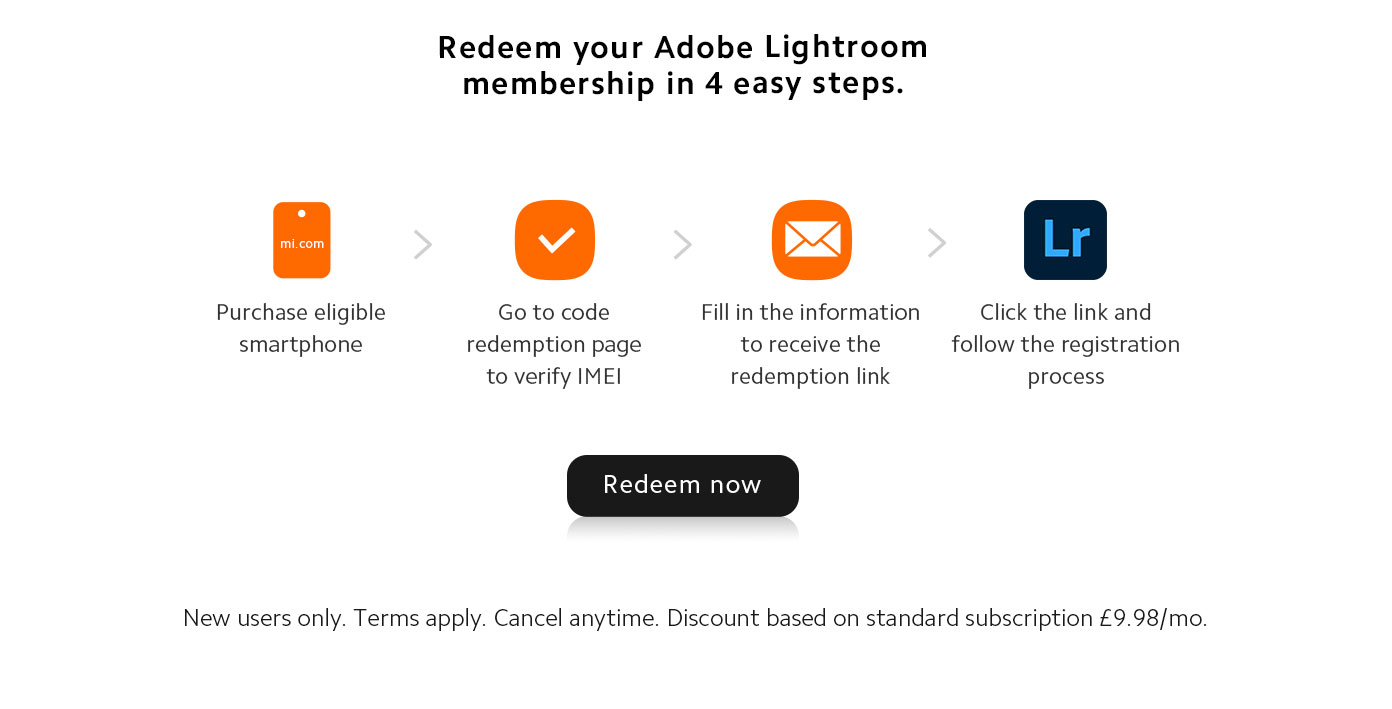1392x709 pixels.
Task: Click the Redeem your Adobe Lightroom headline
Action: (x=683, y=65)
